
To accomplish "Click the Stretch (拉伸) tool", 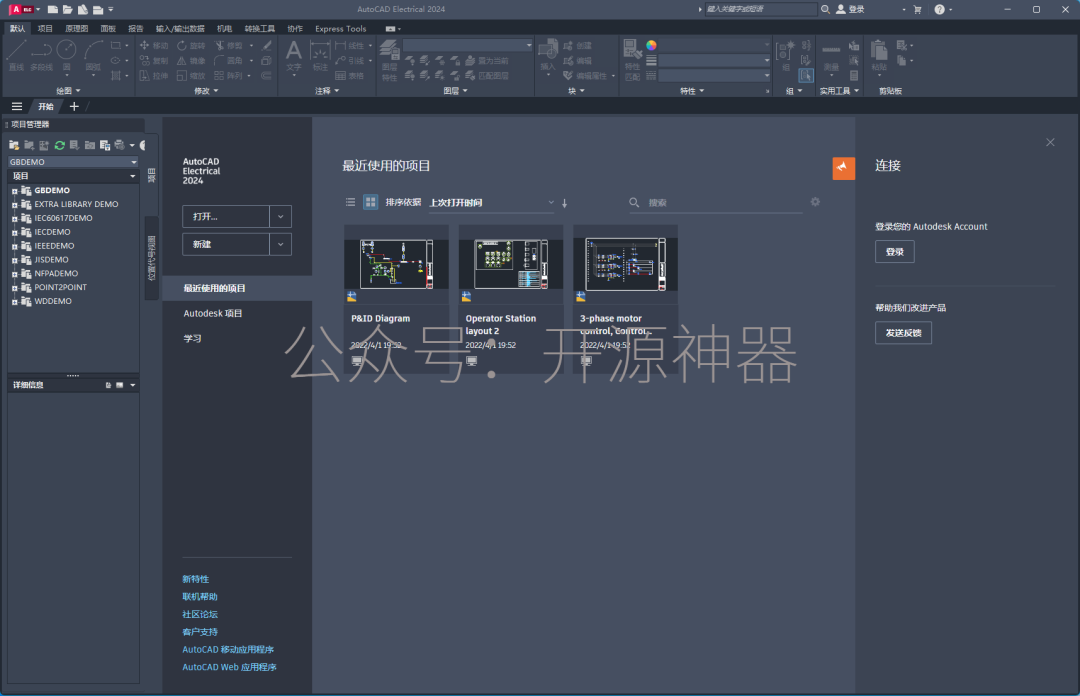I will click(x=154, y=76).
